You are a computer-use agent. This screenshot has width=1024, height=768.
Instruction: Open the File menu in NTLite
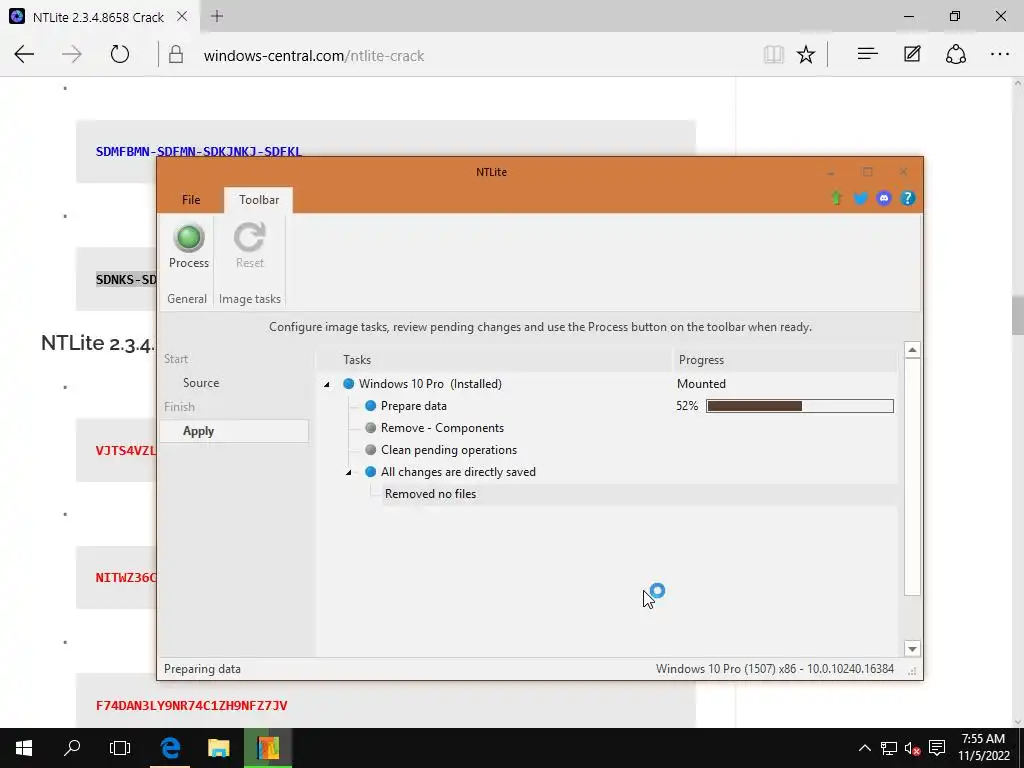191,200
